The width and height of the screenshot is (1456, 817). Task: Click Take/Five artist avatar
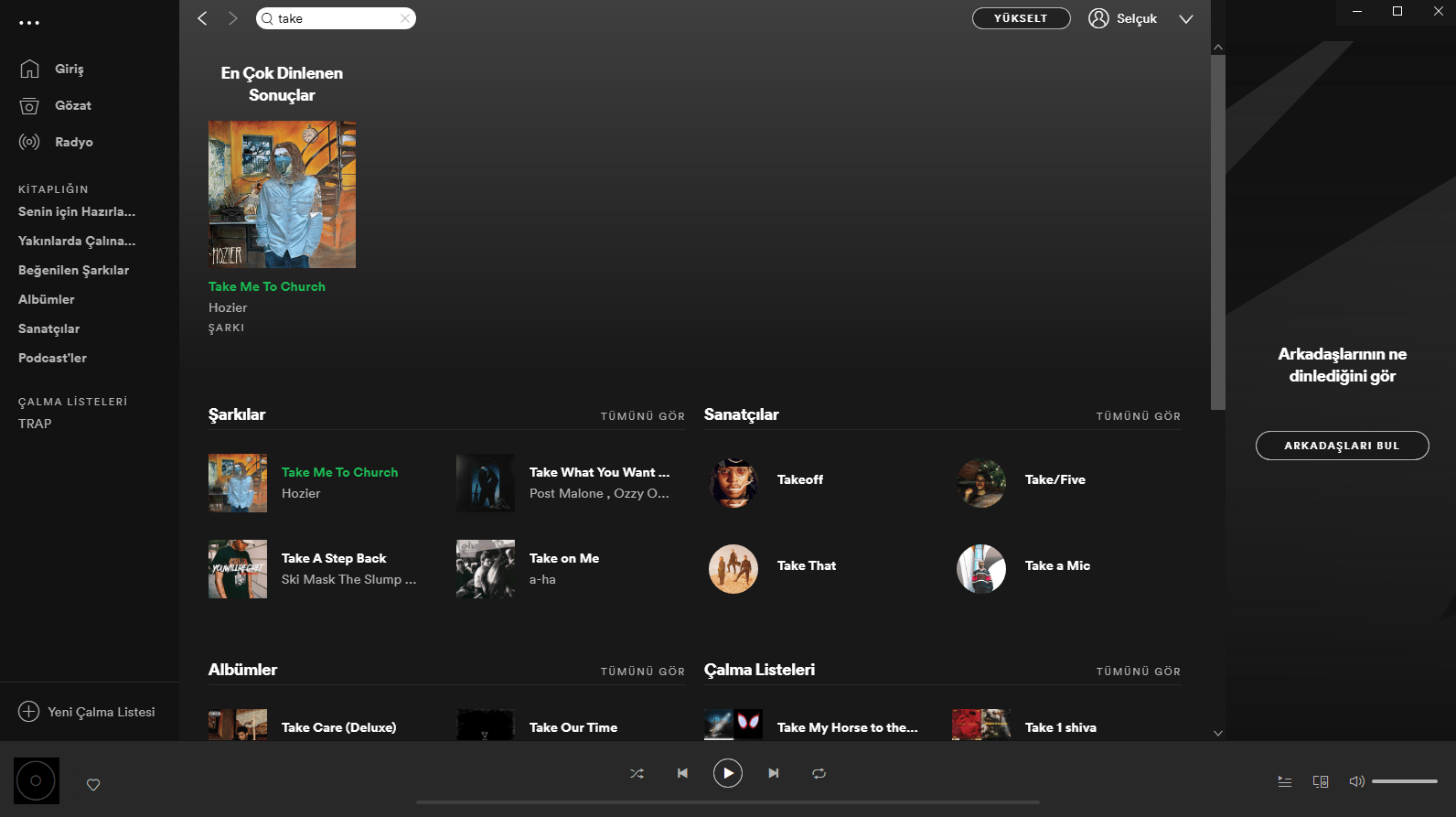tap(981, 483)
